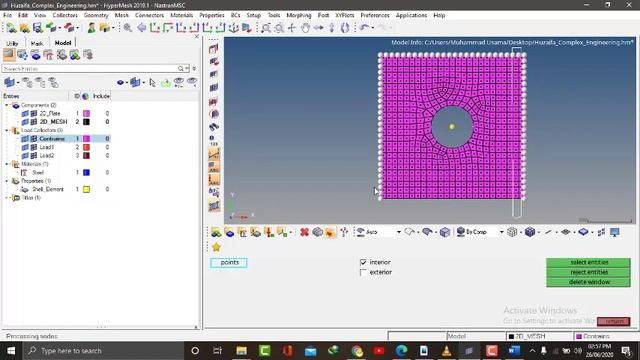Collapse the Properties (1) tree node
Image resolution: width=640 pixels, height=360 pixels.
pyautogui.click(x=7, y=181)
